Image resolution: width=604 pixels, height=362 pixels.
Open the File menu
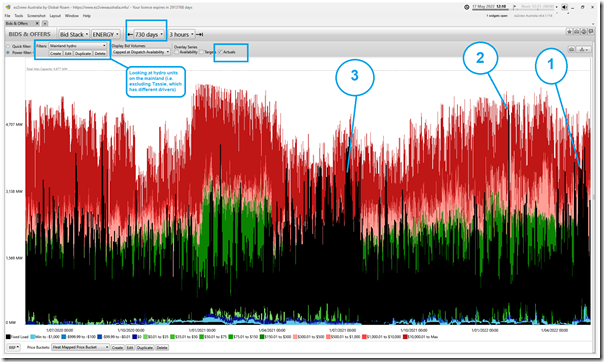pyautogui.click(x=7, y=16)
